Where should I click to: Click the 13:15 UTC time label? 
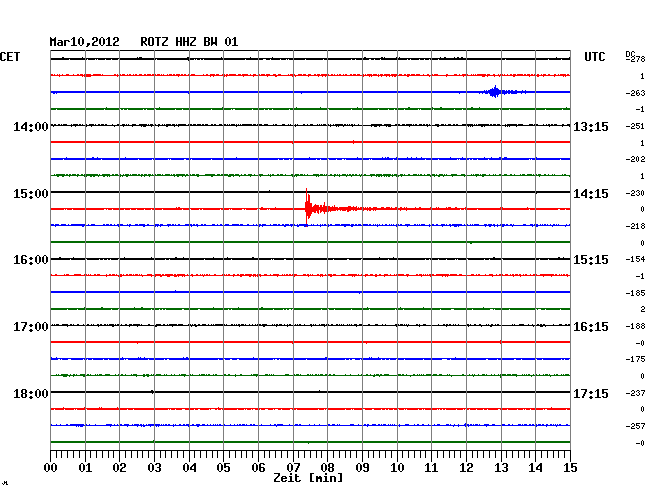(591, 126)
